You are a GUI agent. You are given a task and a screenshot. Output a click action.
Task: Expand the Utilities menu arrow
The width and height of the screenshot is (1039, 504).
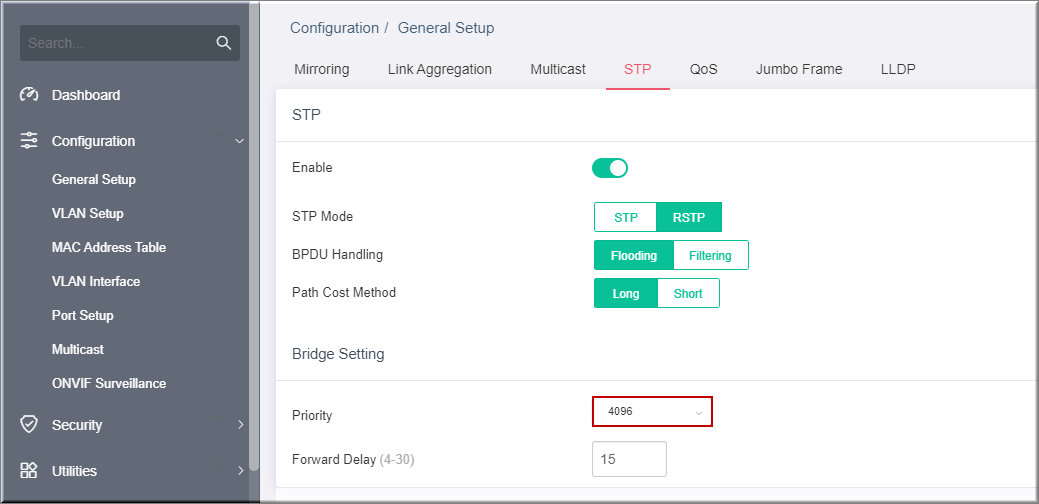pyautogui.click(x=241, y=471)
